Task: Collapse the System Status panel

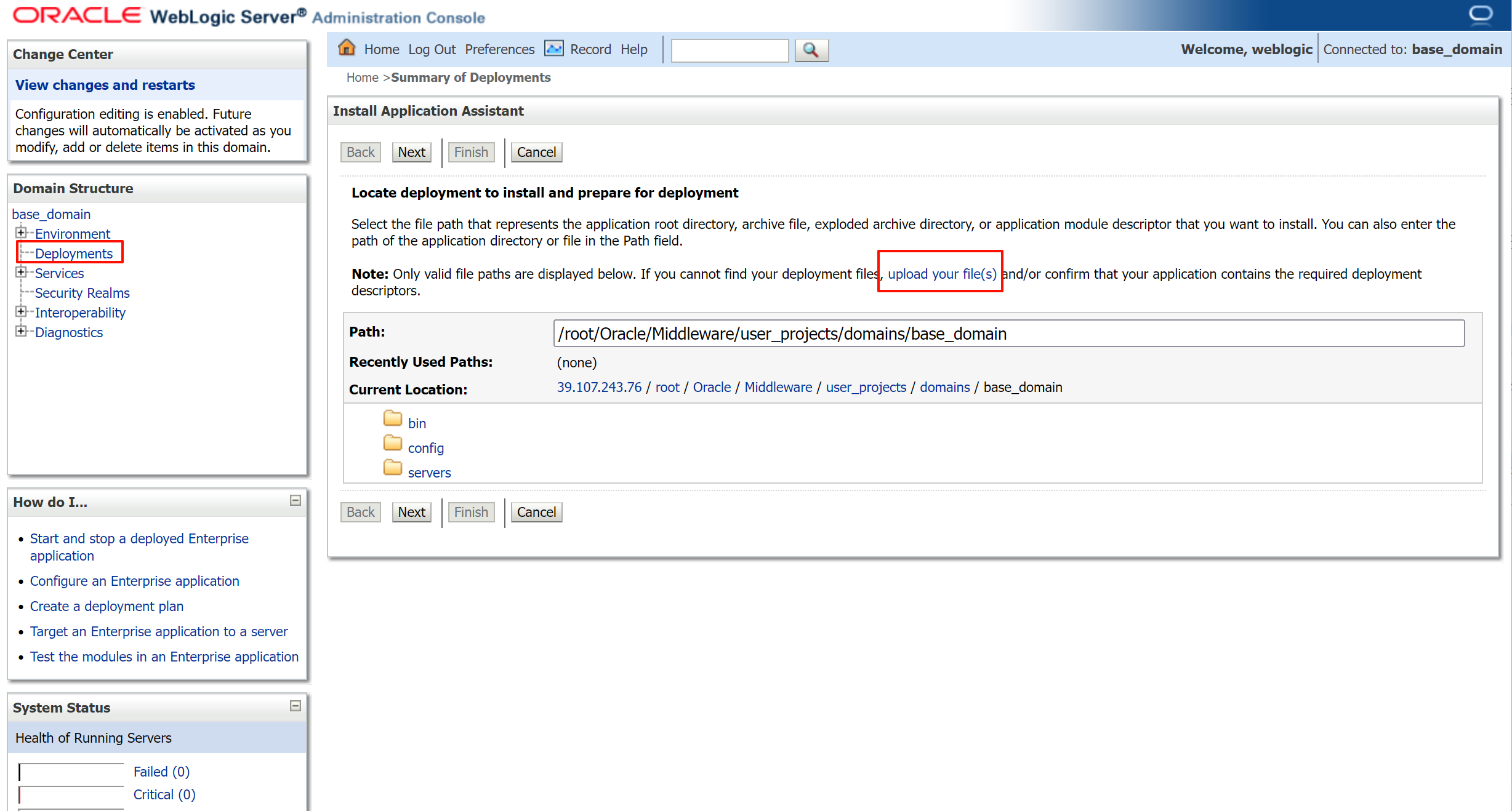Action: 296,706
